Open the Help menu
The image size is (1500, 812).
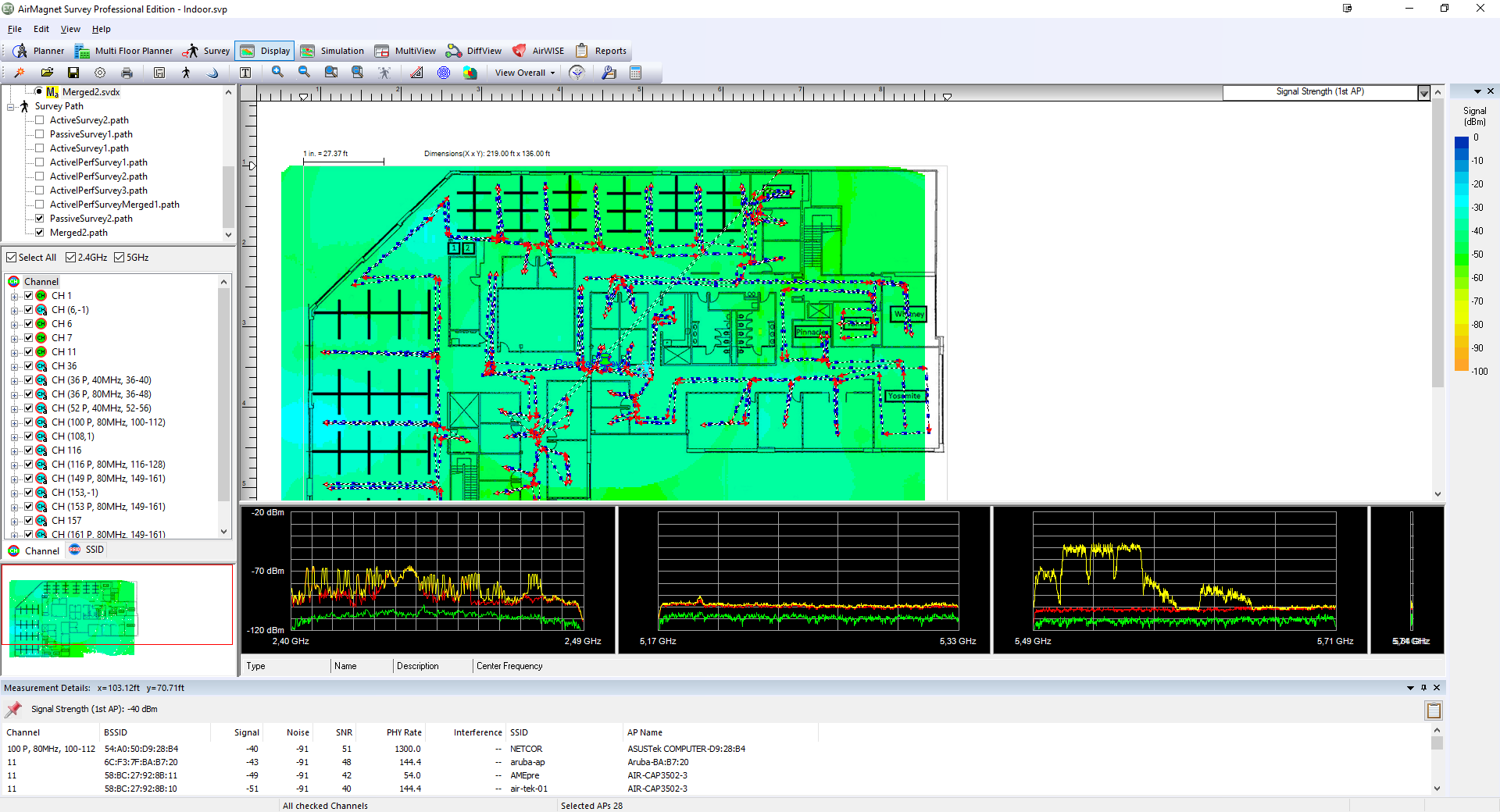102,29
